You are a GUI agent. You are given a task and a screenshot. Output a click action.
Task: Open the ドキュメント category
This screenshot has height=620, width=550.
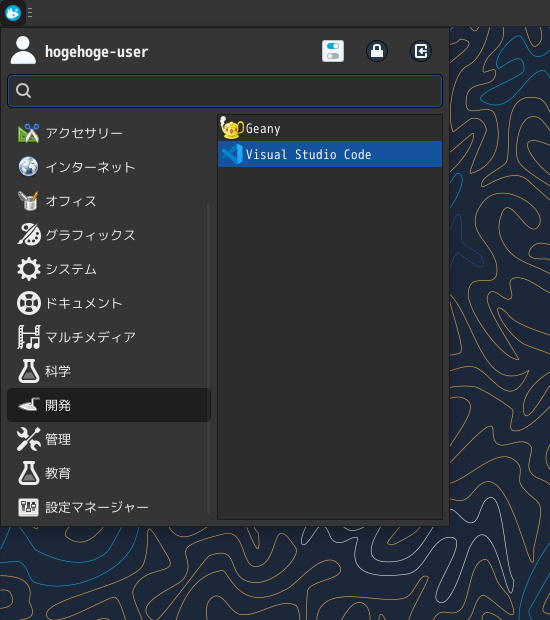[x=109, y=303]
